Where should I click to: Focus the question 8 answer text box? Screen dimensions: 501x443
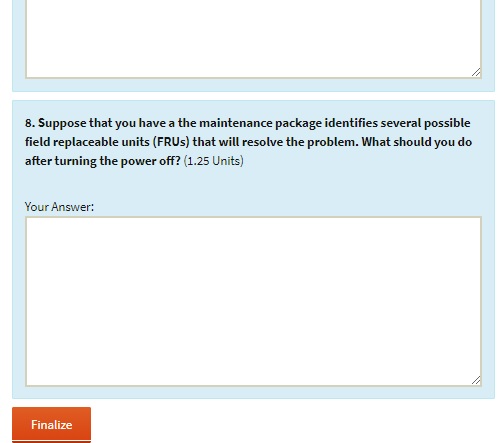(253, 301)
